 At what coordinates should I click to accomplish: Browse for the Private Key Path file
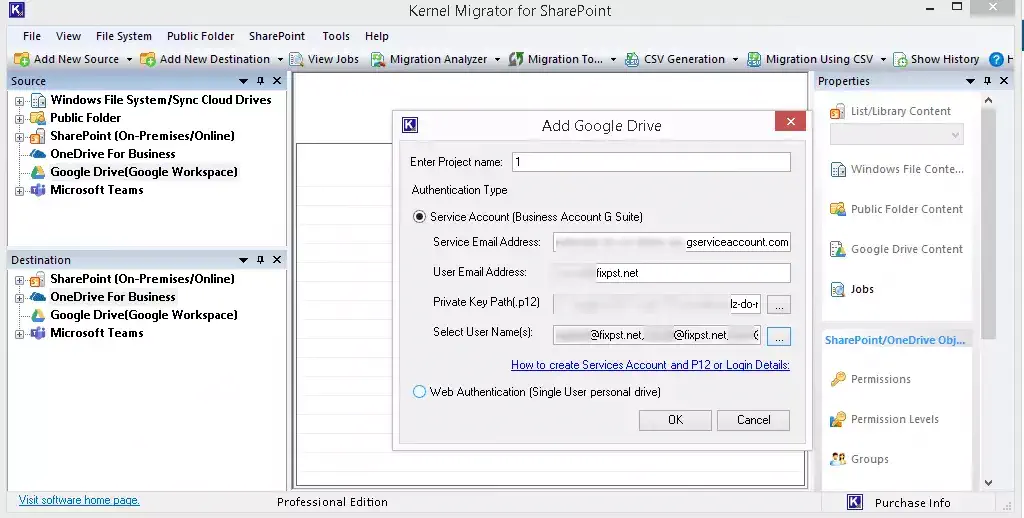[x=778, y=304]
